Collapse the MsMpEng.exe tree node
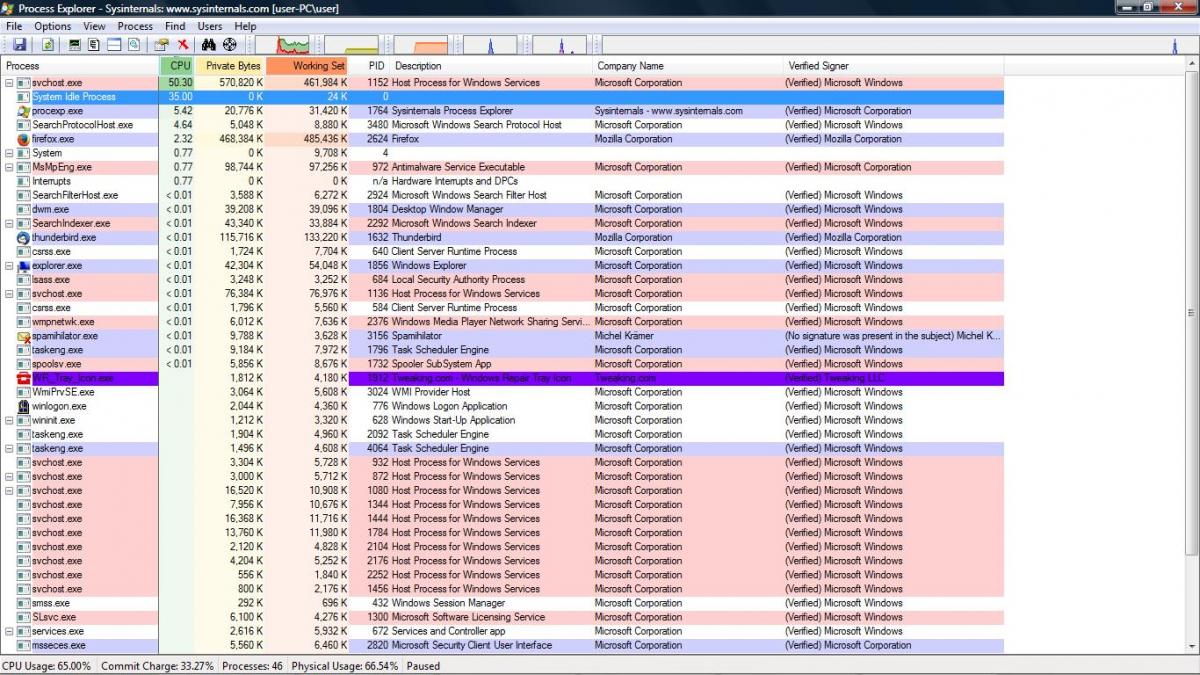This screenshot has width=1200, height=675. point(9,167)
